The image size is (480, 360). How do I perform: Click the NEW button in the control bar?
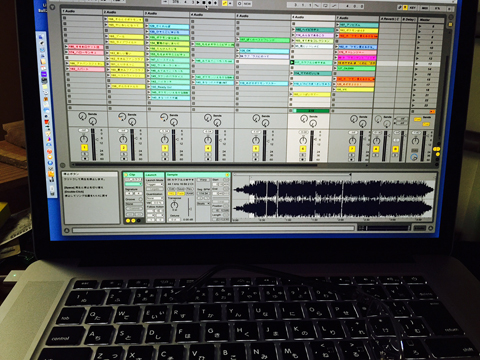tap(247, 4)
